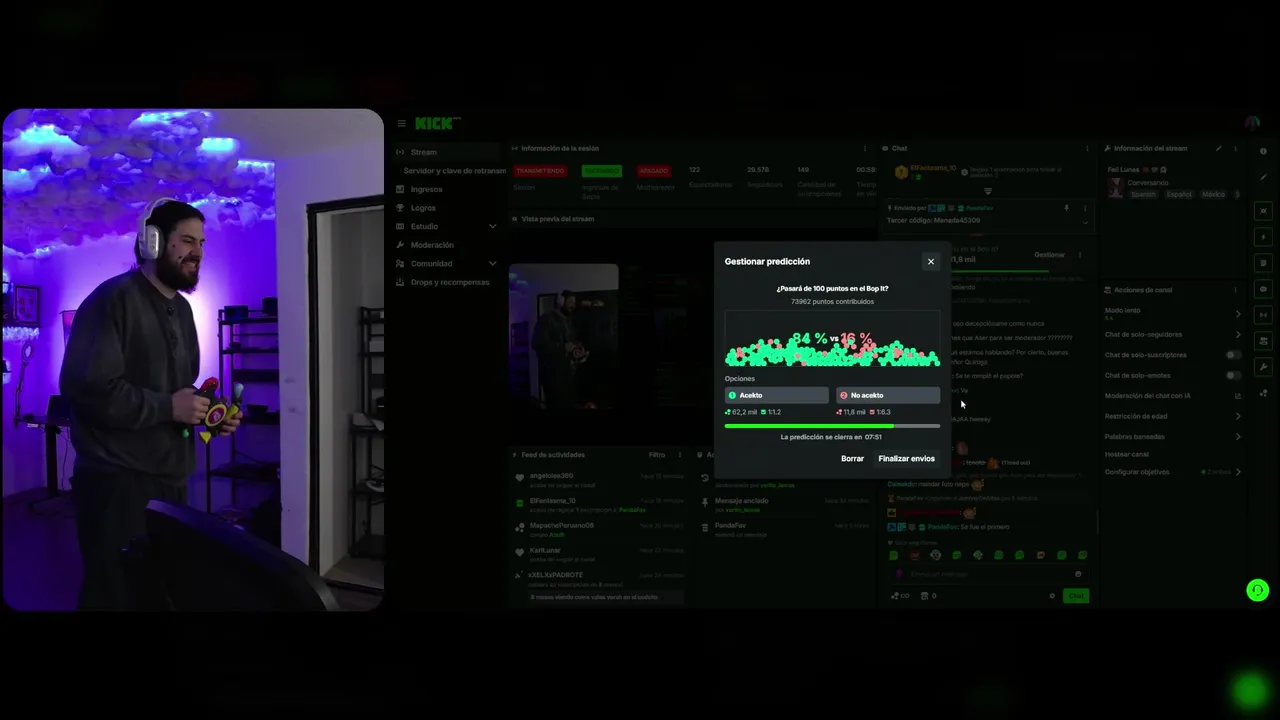
Task: Toggle Chat de solo-emotes switch
Action: [x=1233, y=375]
